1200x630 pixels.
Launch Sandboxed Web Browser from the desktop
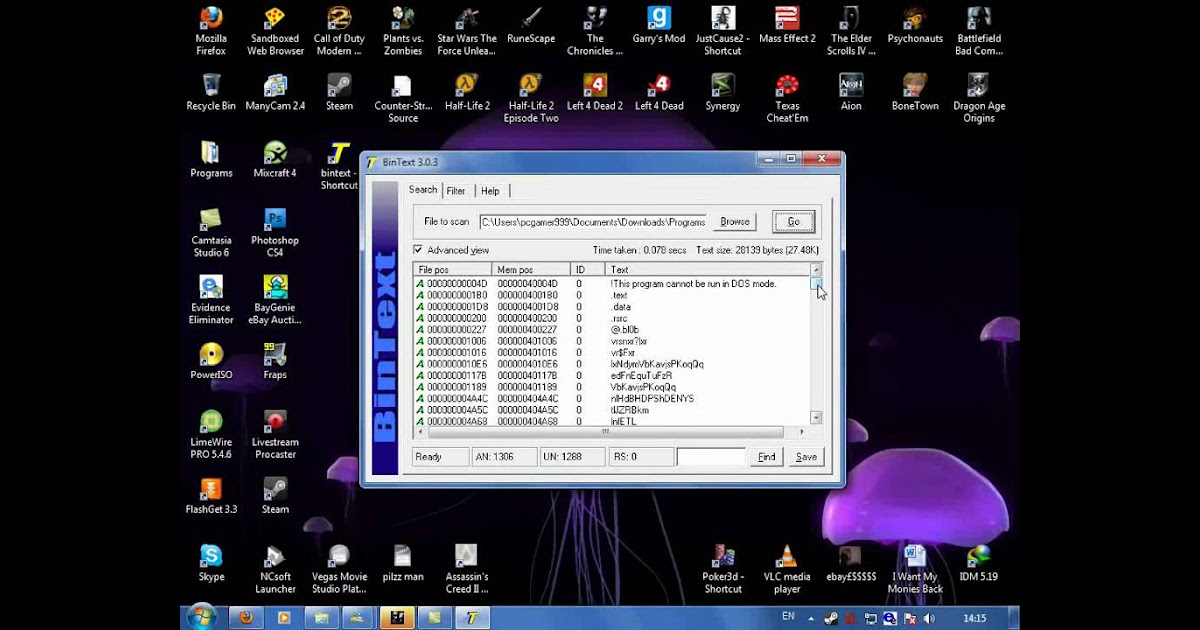click(275, 30)
